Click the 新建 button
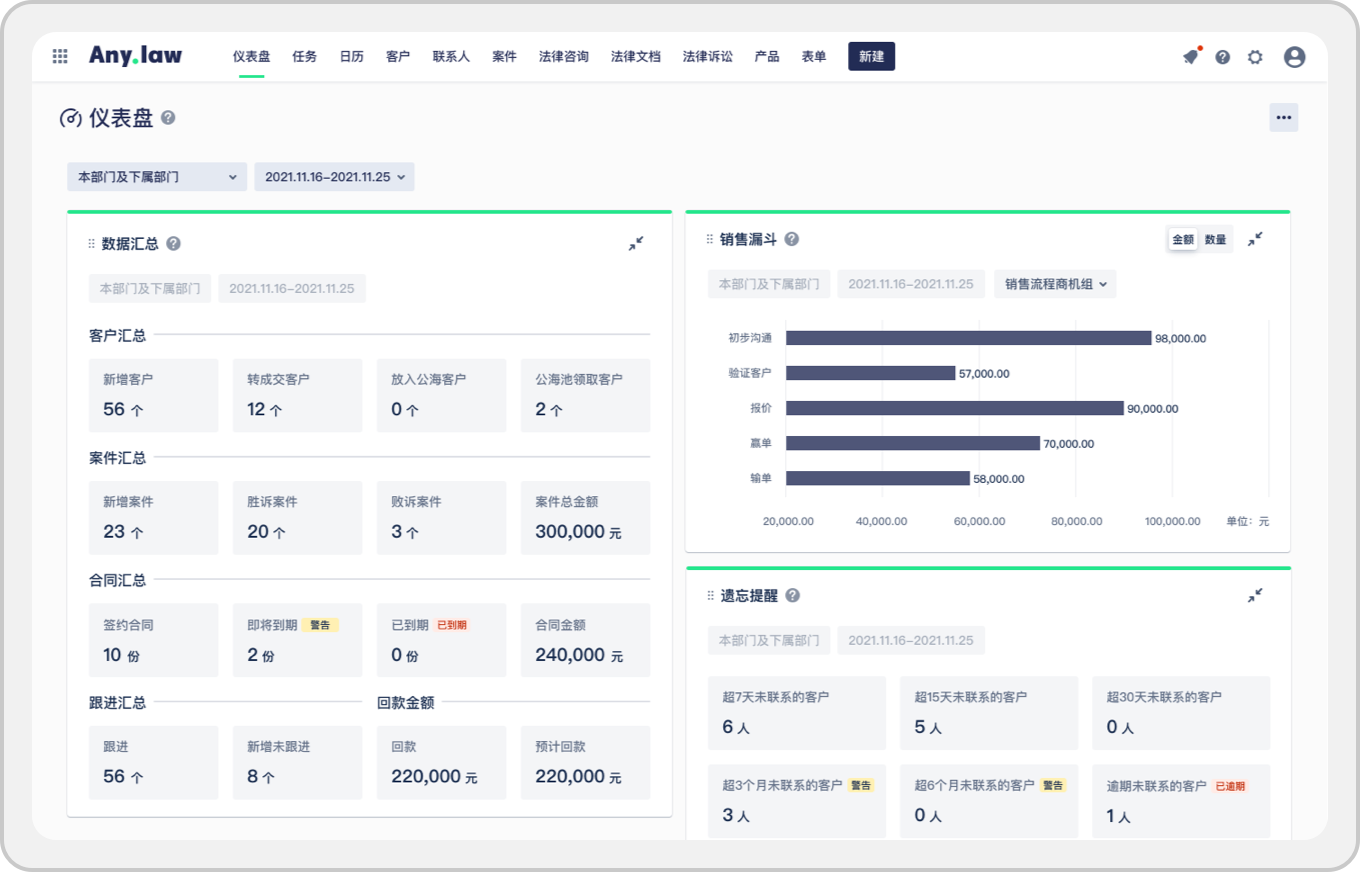 (871, 57)
